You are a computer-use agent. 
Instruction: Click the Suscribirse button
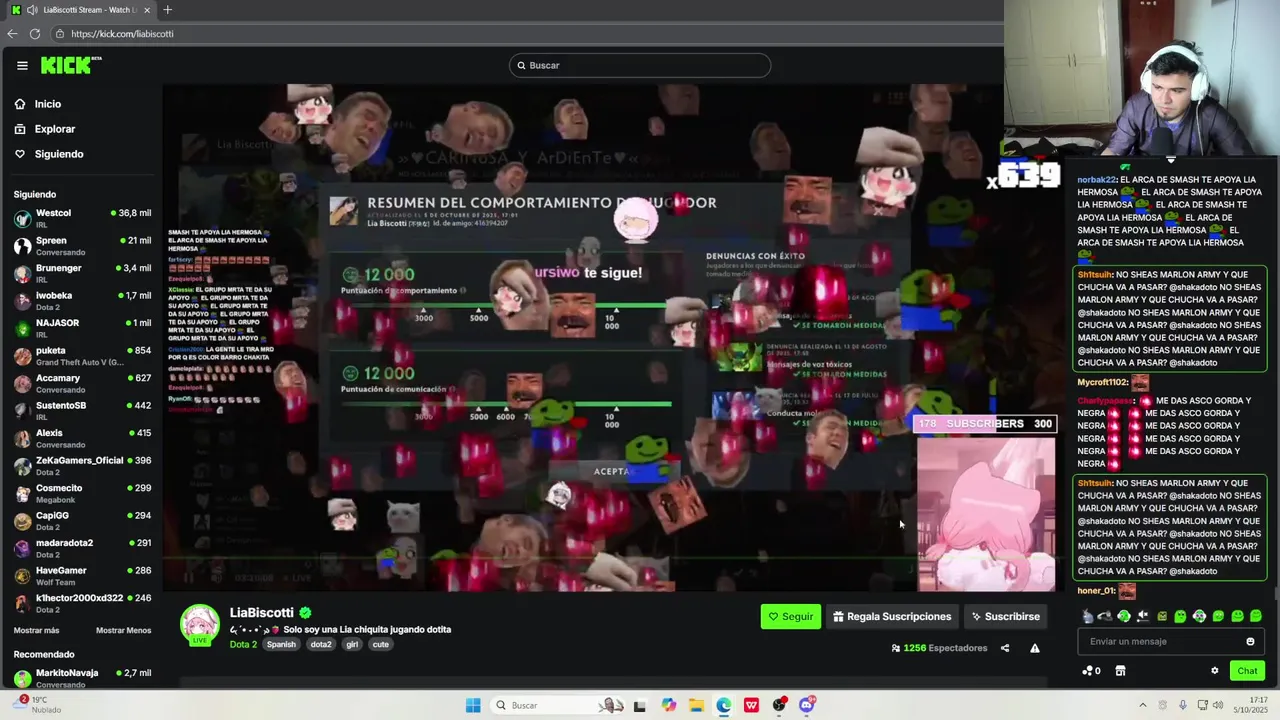(x=1005, y=617)
